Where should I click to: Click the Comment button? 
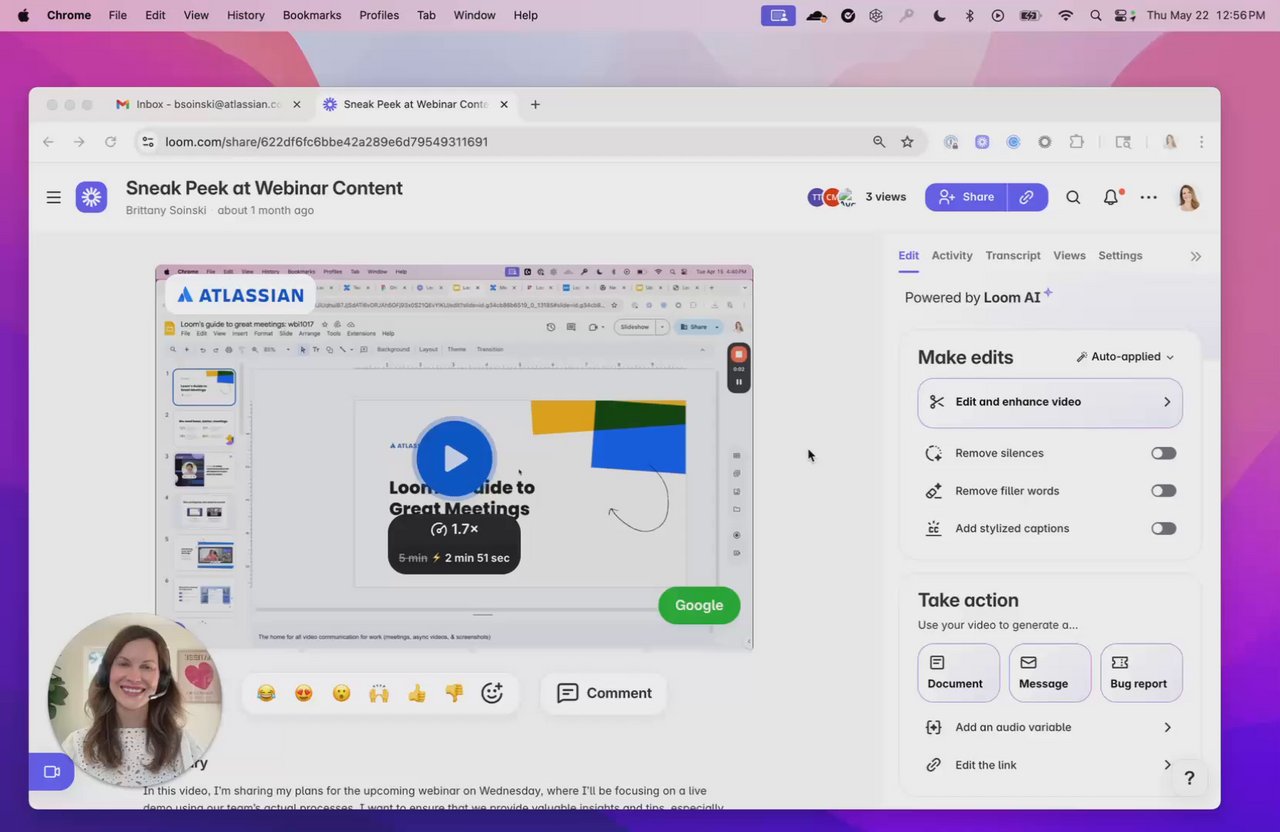click(604, 693)
